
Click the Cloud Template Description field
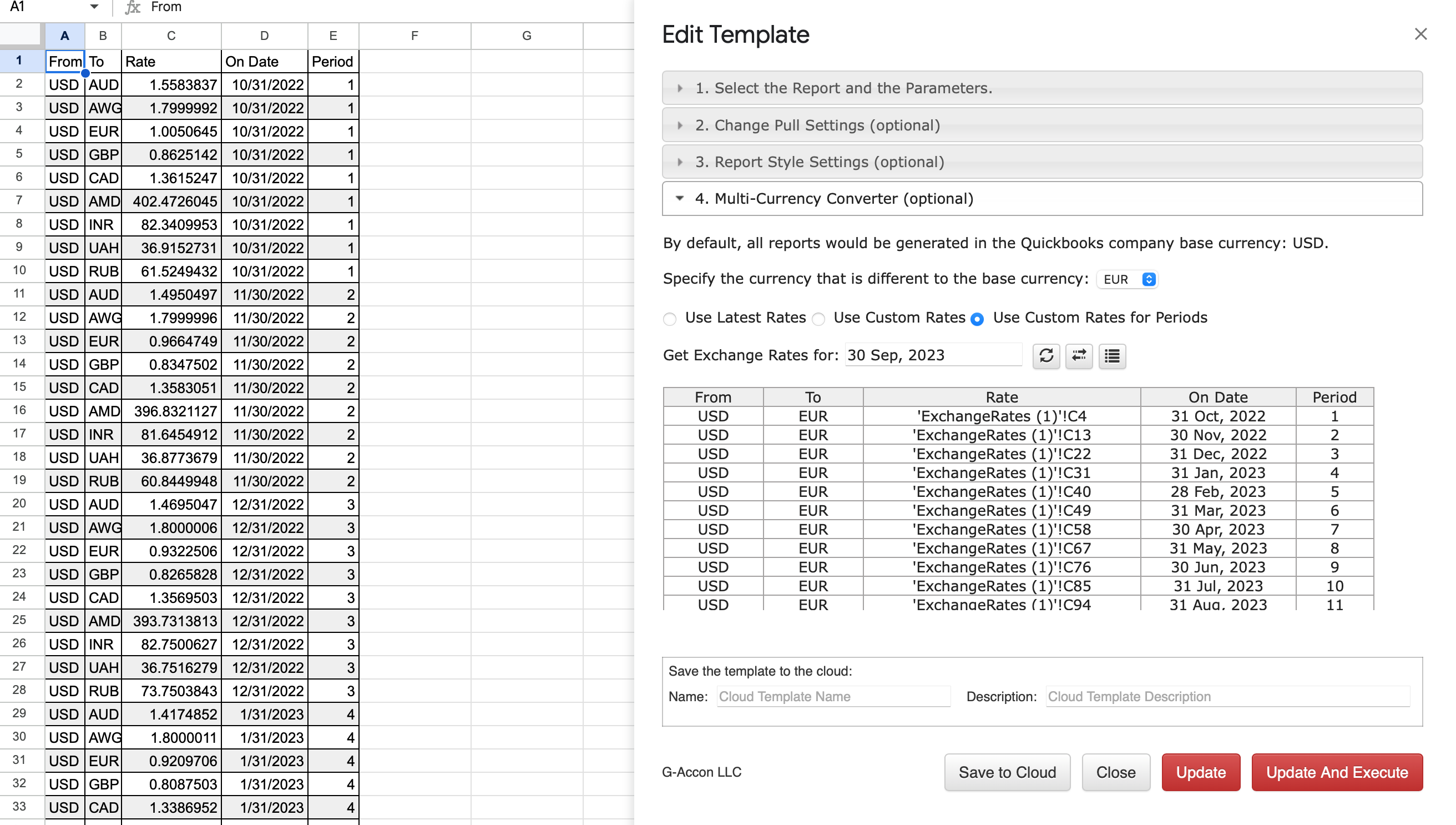pos(1228,696)
